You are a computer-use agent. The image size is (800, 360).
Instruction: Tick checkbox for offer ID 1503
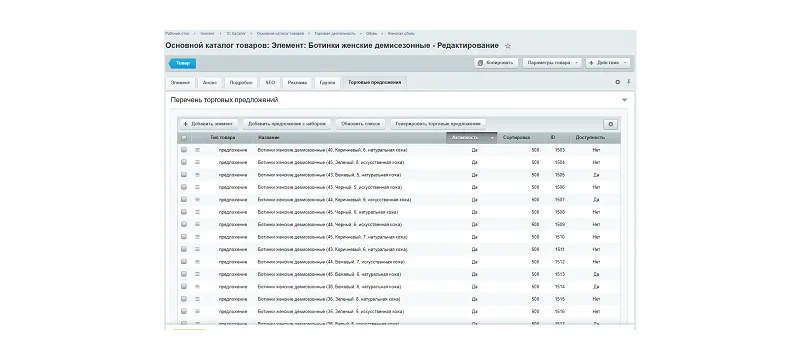click(x=184, y=150)
